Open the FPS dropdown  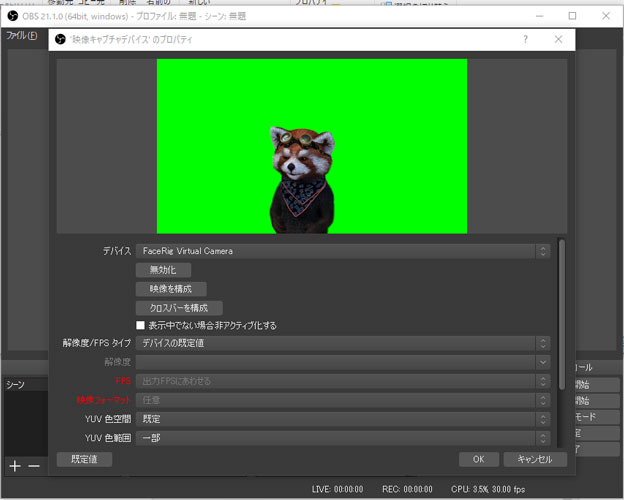343,381
